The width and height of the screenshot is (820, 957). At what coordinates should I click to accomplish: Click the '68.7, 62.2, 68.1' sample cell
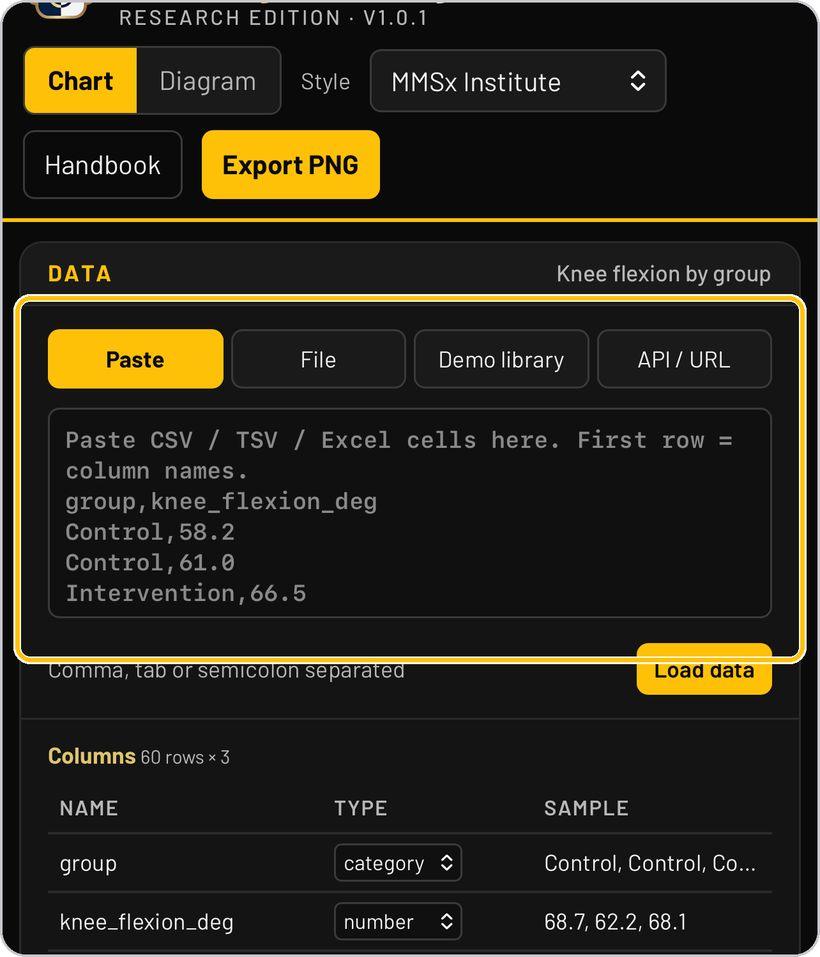coord(615,922)
